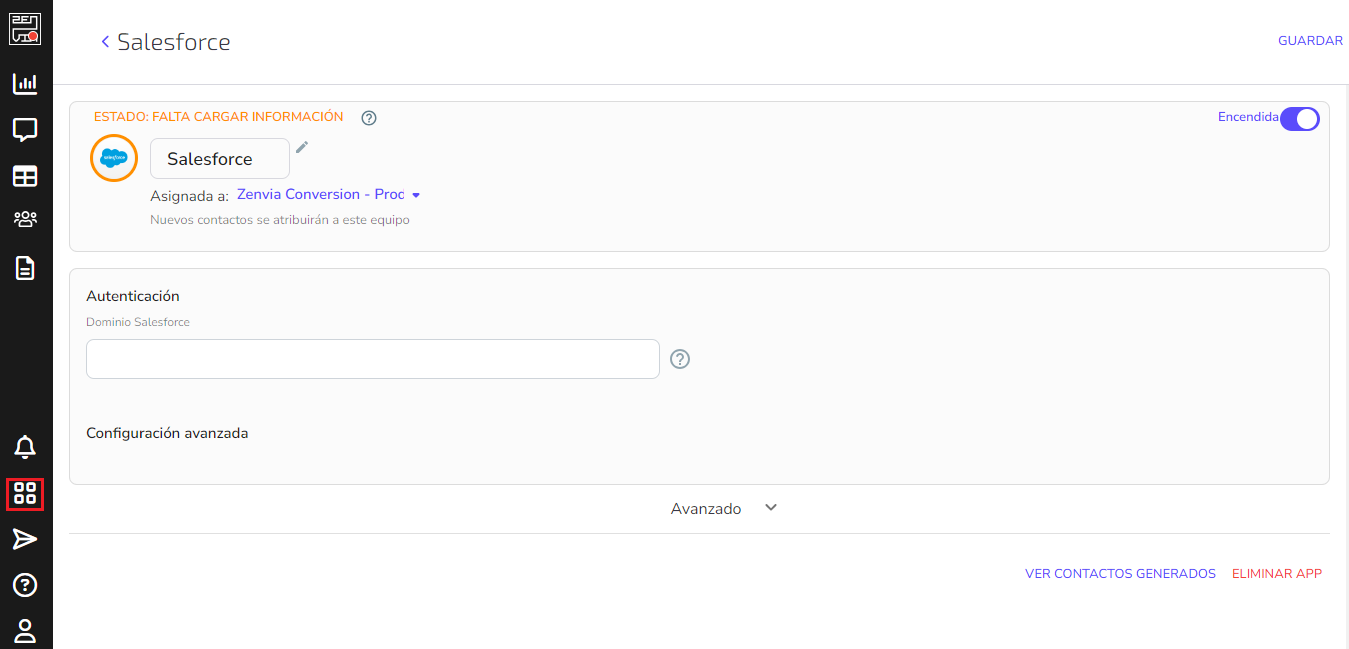Viewport: 1349px width, 649px height.
Task: Expand the Avanzado section
Action: tap(724, 508)
